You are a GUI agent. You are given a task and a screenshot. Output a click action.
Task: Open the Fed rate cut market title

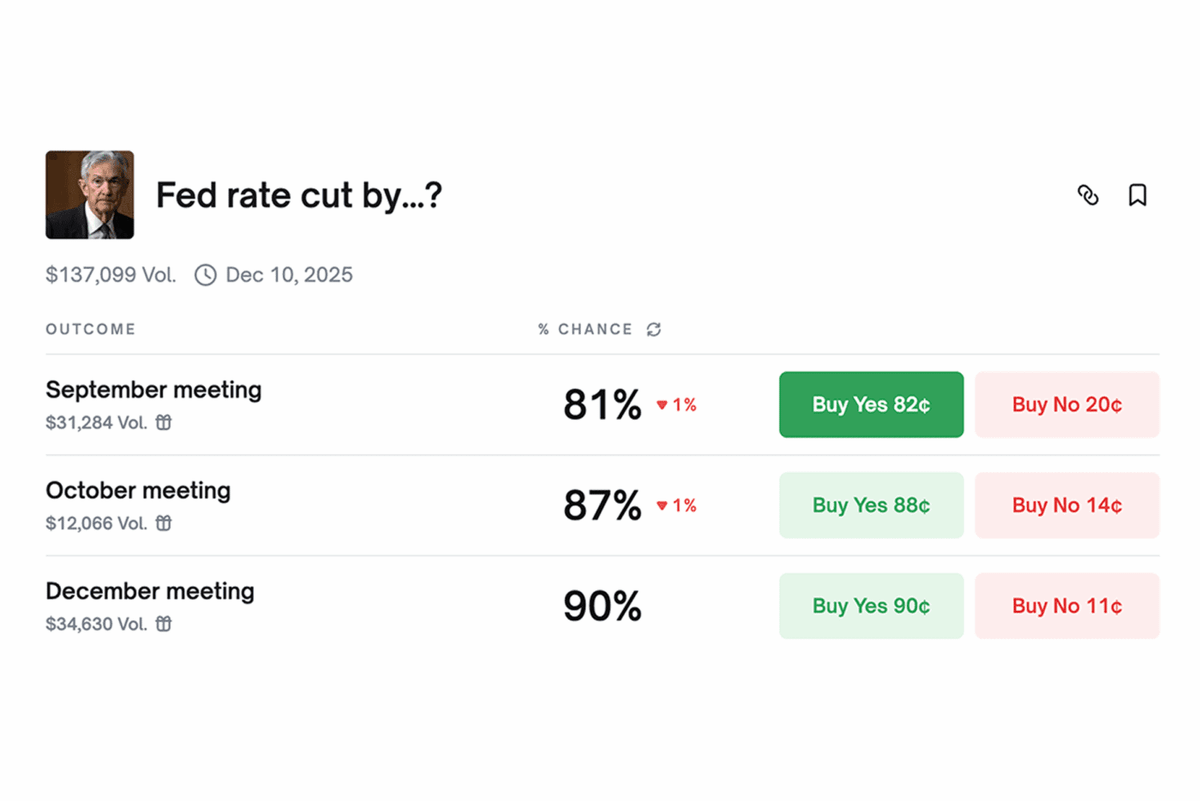pos(300,195)
